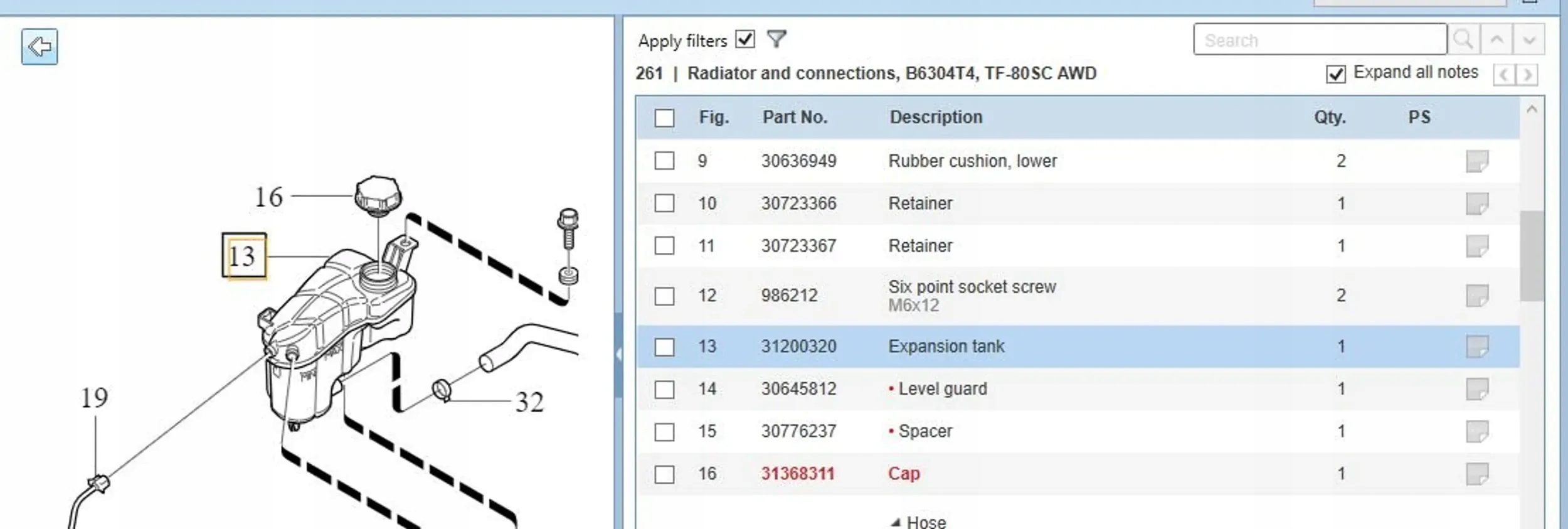The height and width of the screenshot is (529, 1568).
Task: Open note icon for Retainer 30723366
Action: tap(1477, 204)
